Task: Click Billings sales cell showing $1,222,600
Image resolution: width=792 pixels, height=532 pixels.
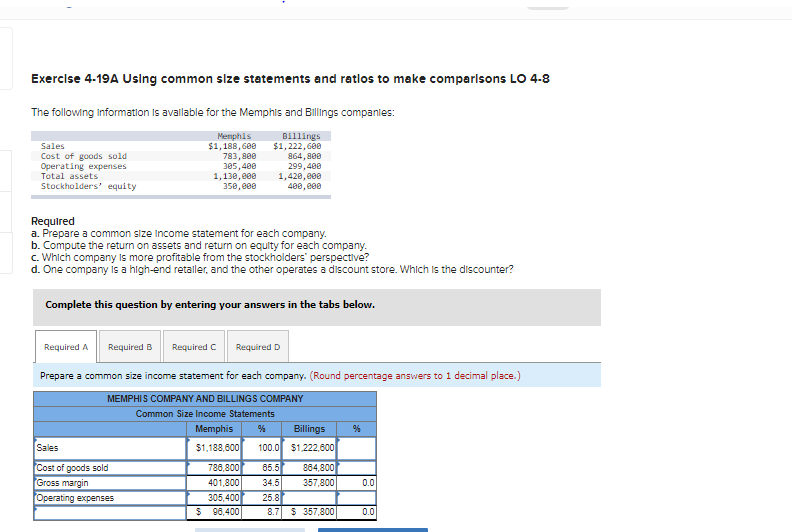Action: pyautogui.click(x=309, y=448)
